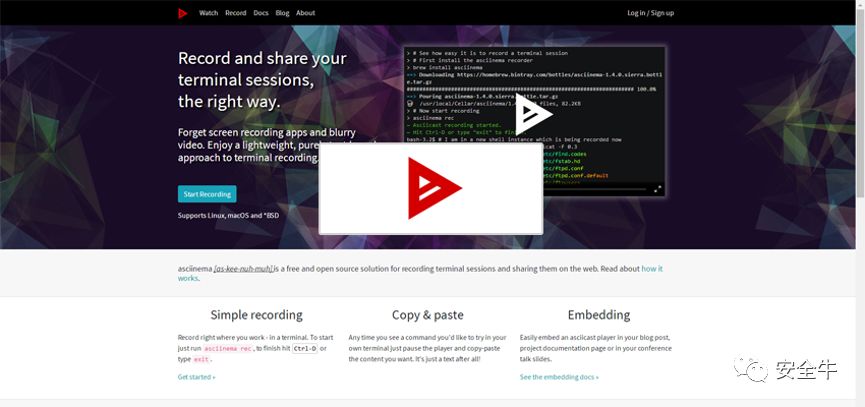Click the large red asciinema logo card
Viewport: 865px width, 407px height.
click(x=431, y=189)
